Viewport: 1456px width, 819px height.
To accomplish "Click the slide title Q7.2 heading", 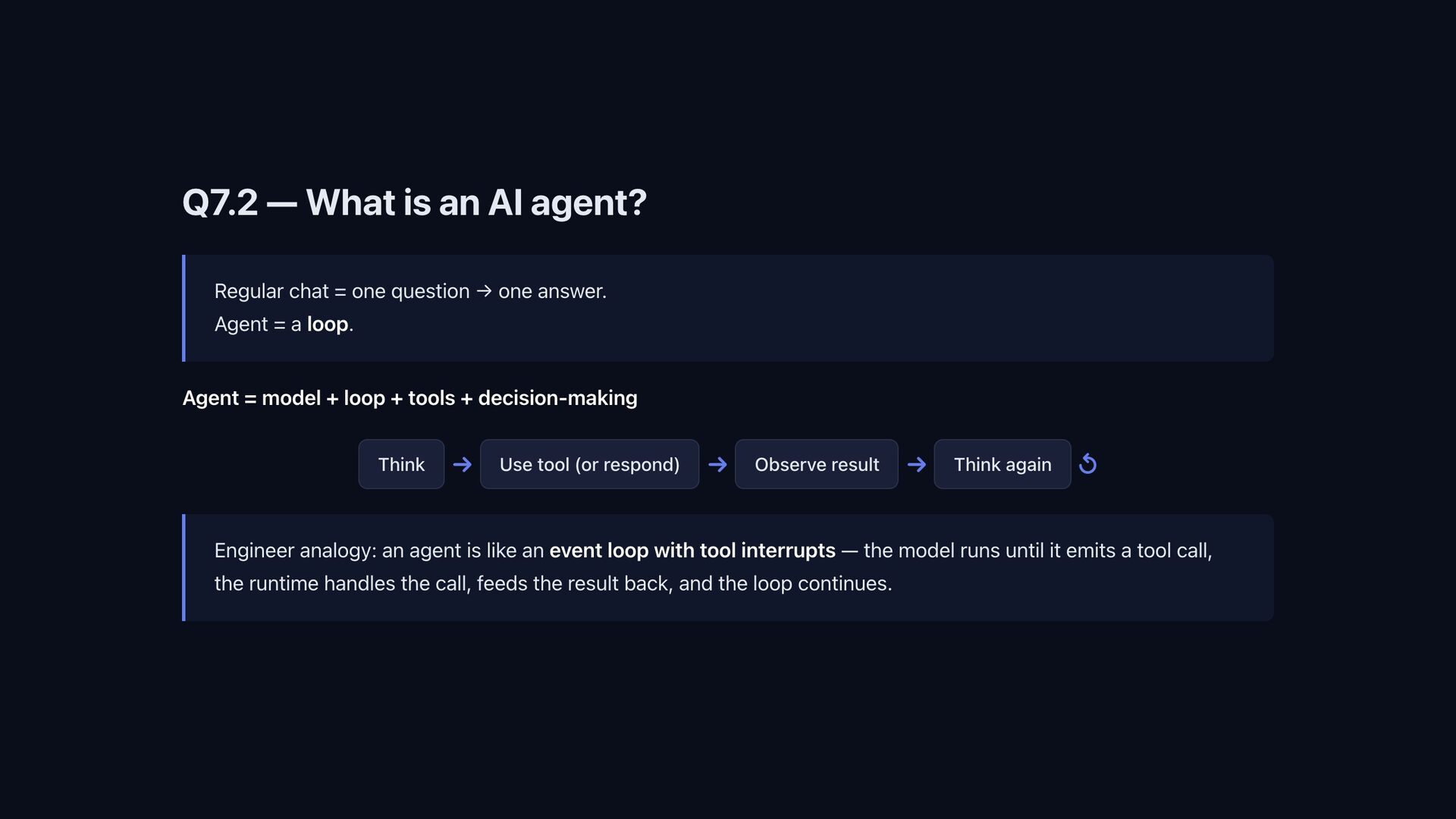I will (x=414, y=202).
